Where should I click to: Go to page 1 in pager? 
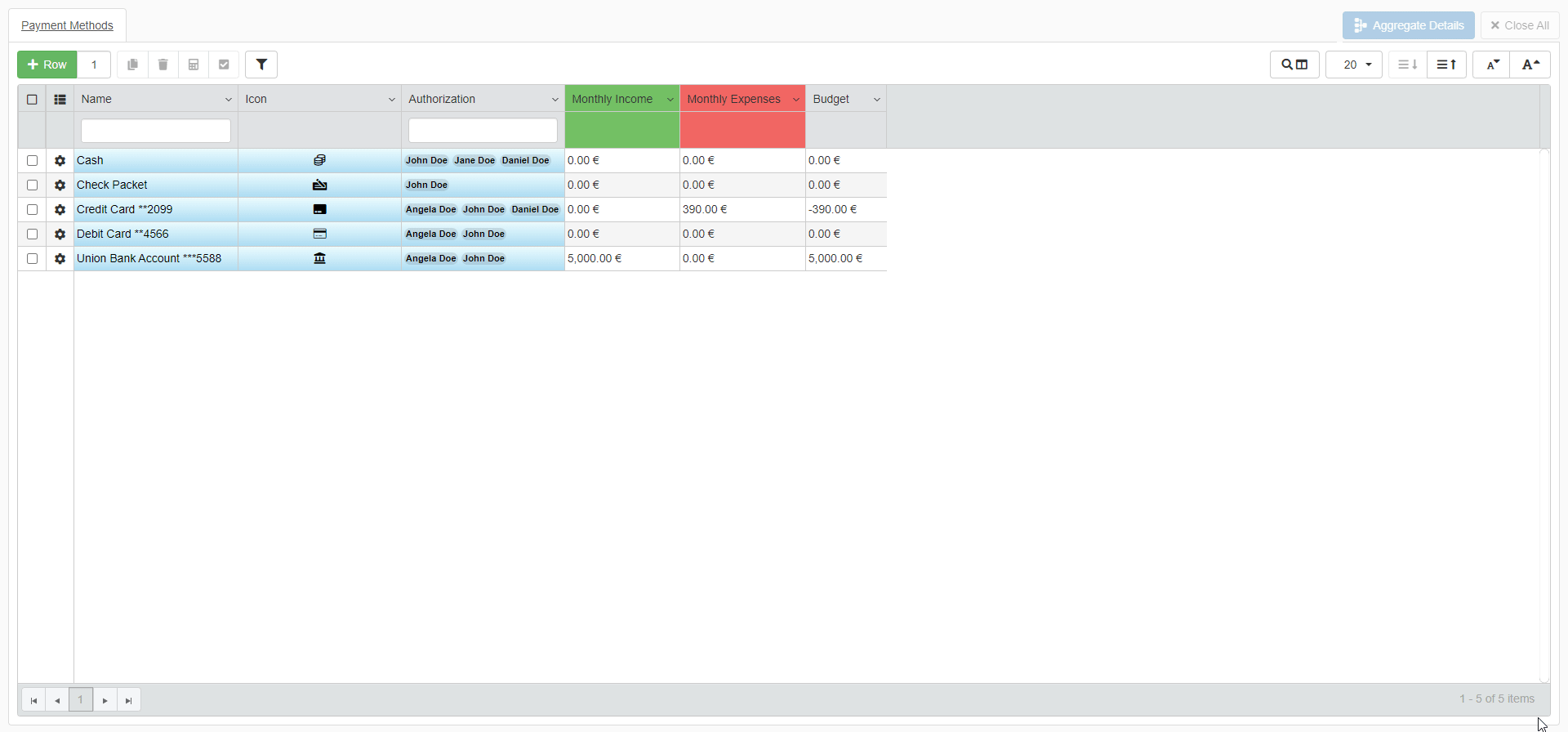tap(81, 700)
